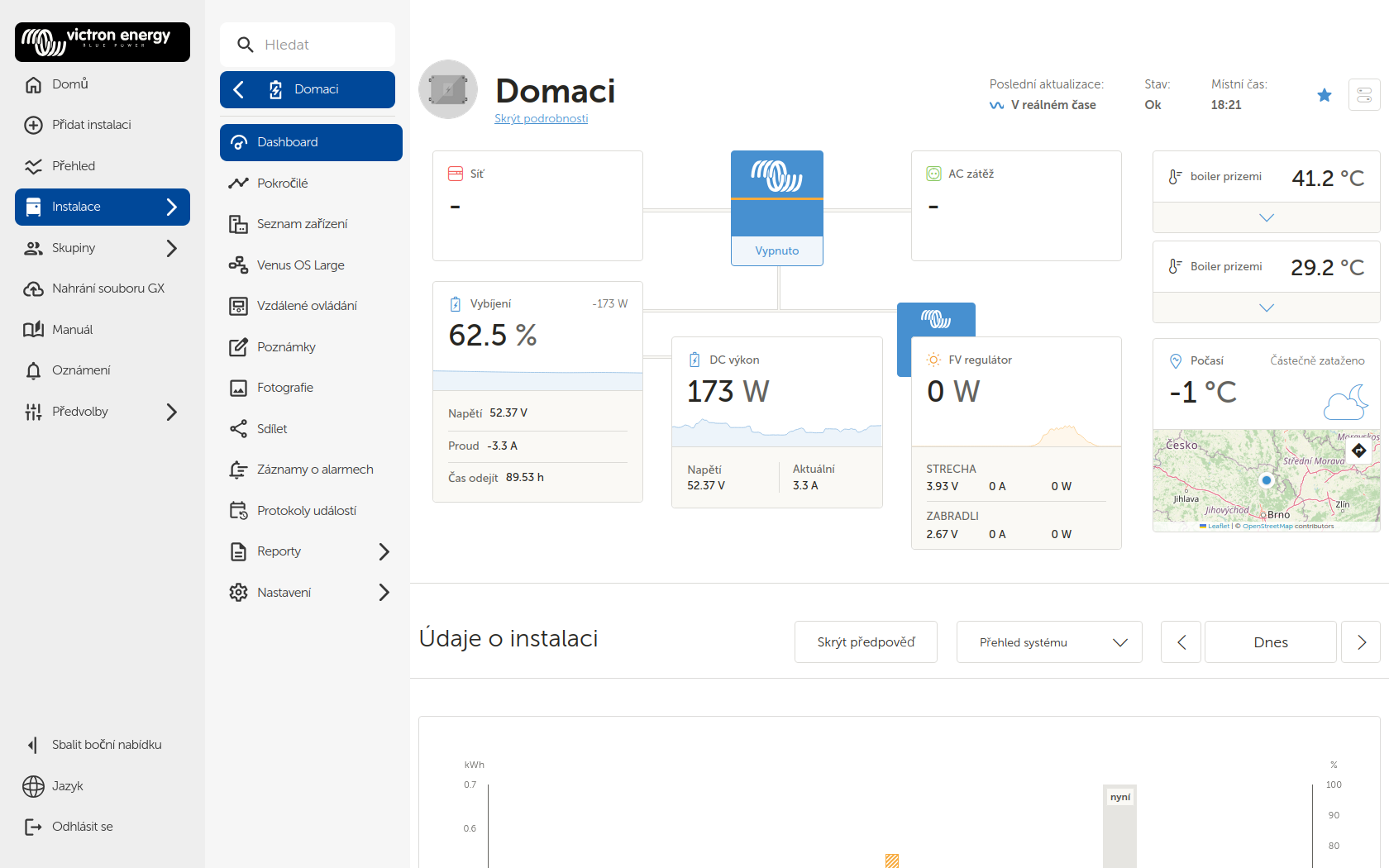Go back using the Domaci arrow

pos(239,89)
